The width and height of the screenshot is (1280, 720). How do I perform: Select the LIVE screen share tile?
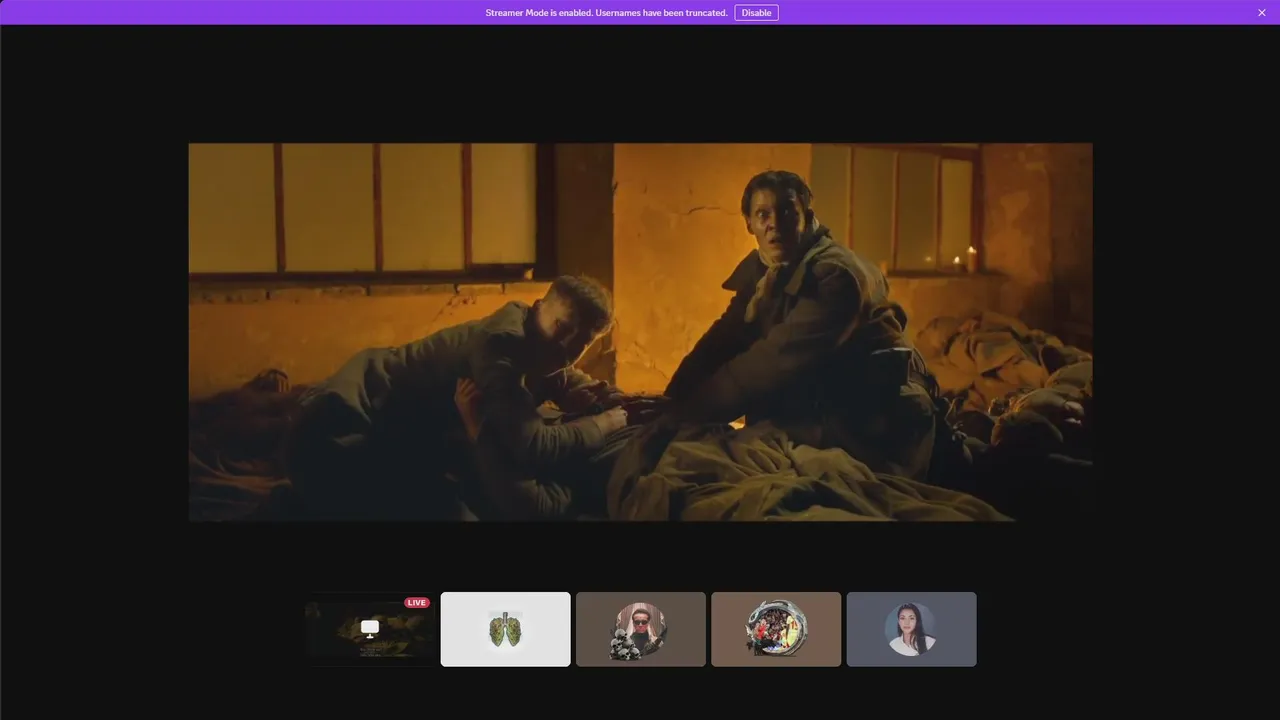tap(370, 629)
